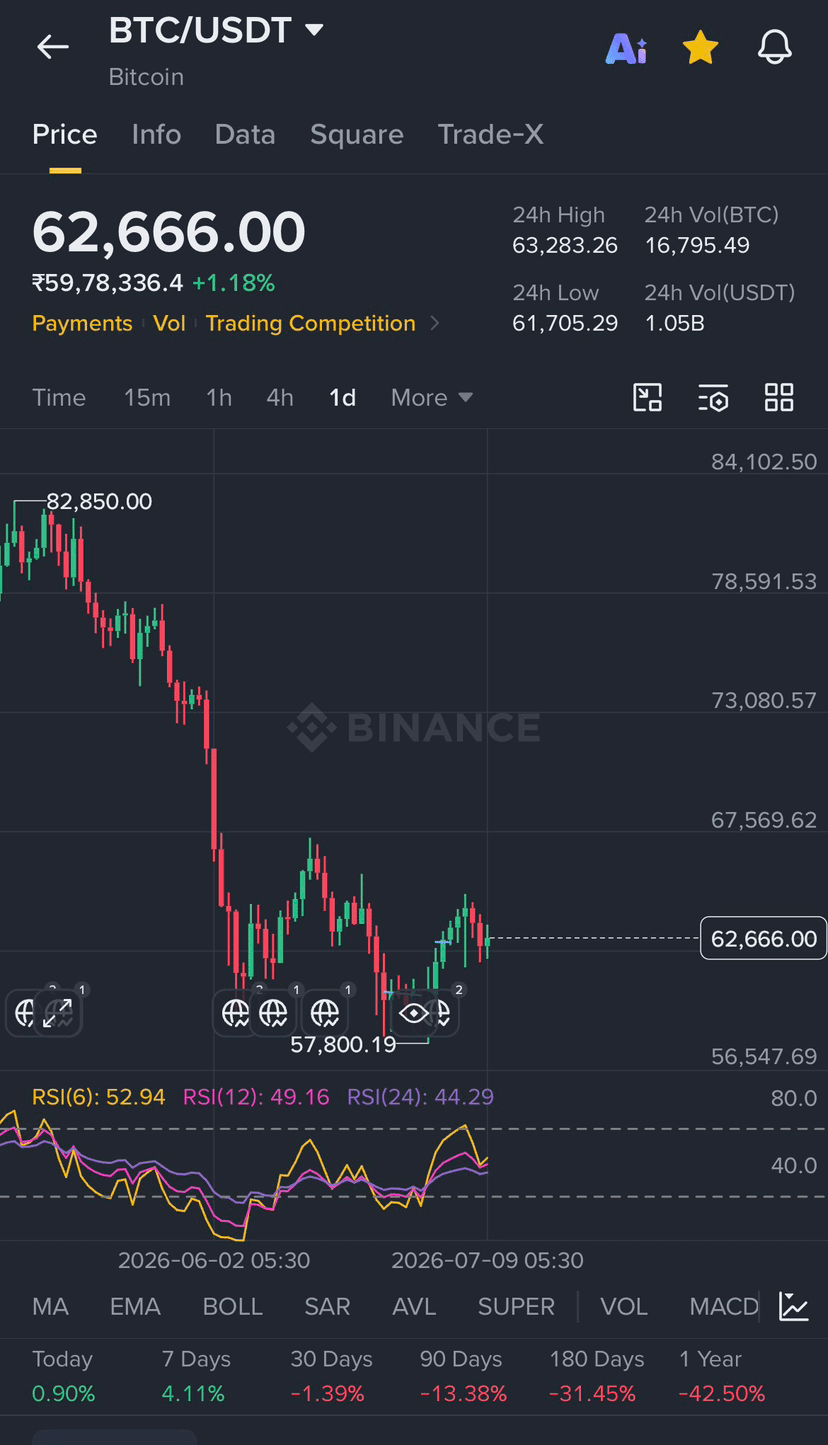Open indicator chart icon beside MACD
The width and height of the screenshot is (828, 1445).
[794, 1306]
